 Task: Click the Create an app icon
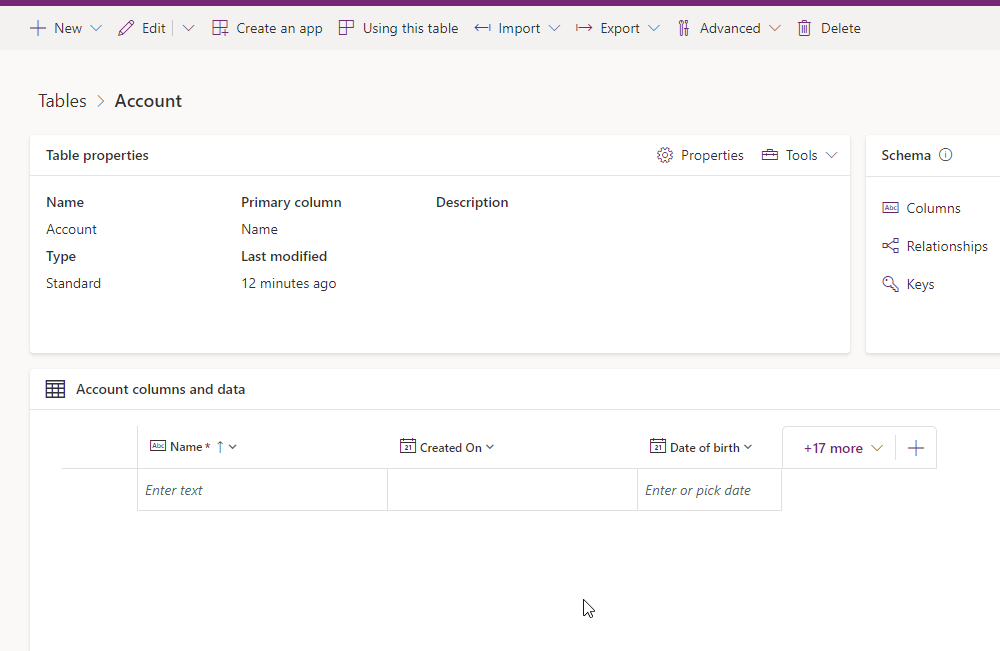coord(220,28)
